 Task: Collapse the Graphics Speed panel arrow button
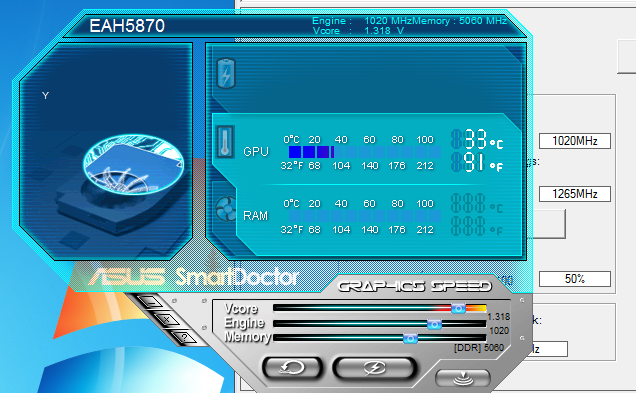(463, 378)
